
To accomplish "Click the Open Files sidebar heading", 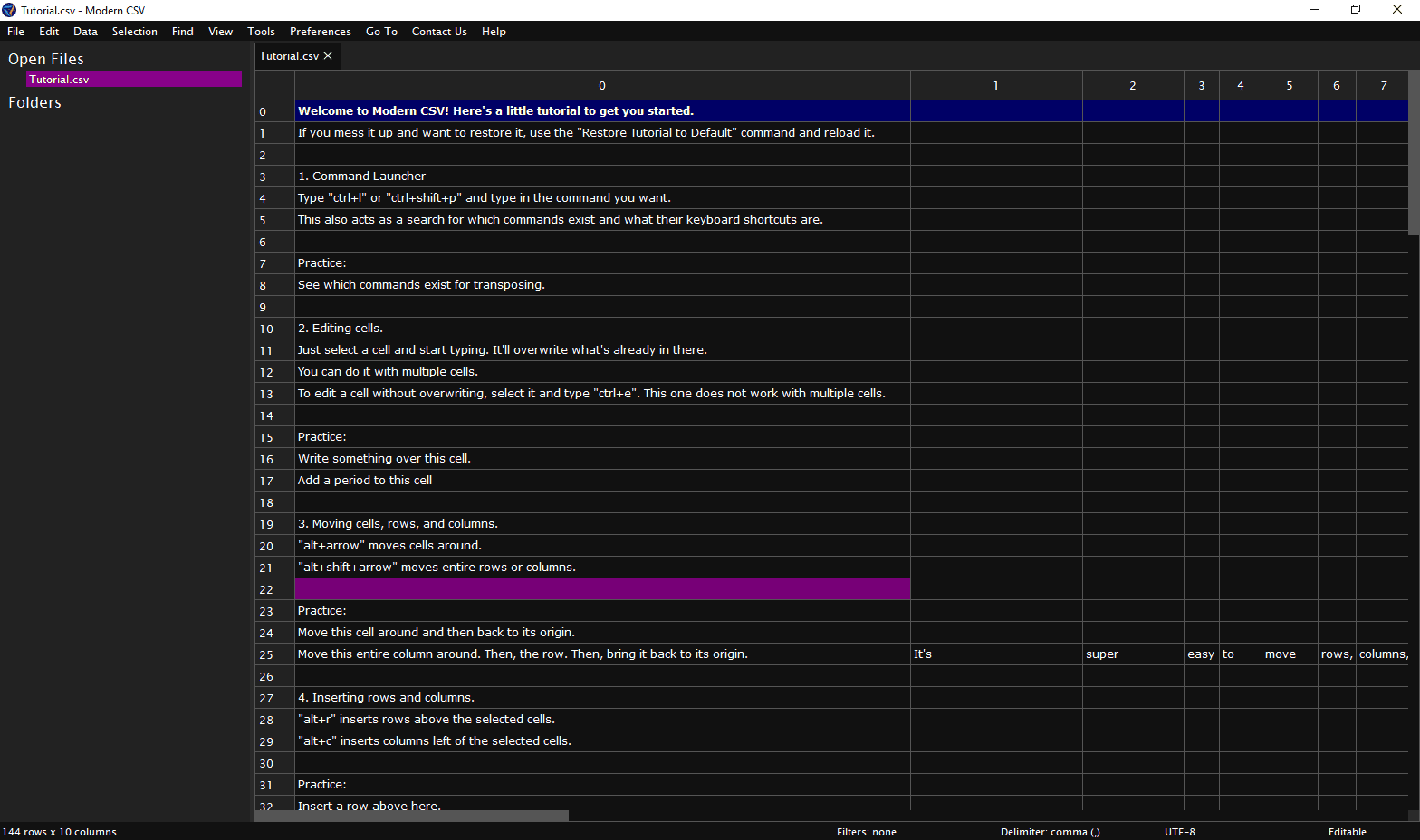I will point(46,59).
